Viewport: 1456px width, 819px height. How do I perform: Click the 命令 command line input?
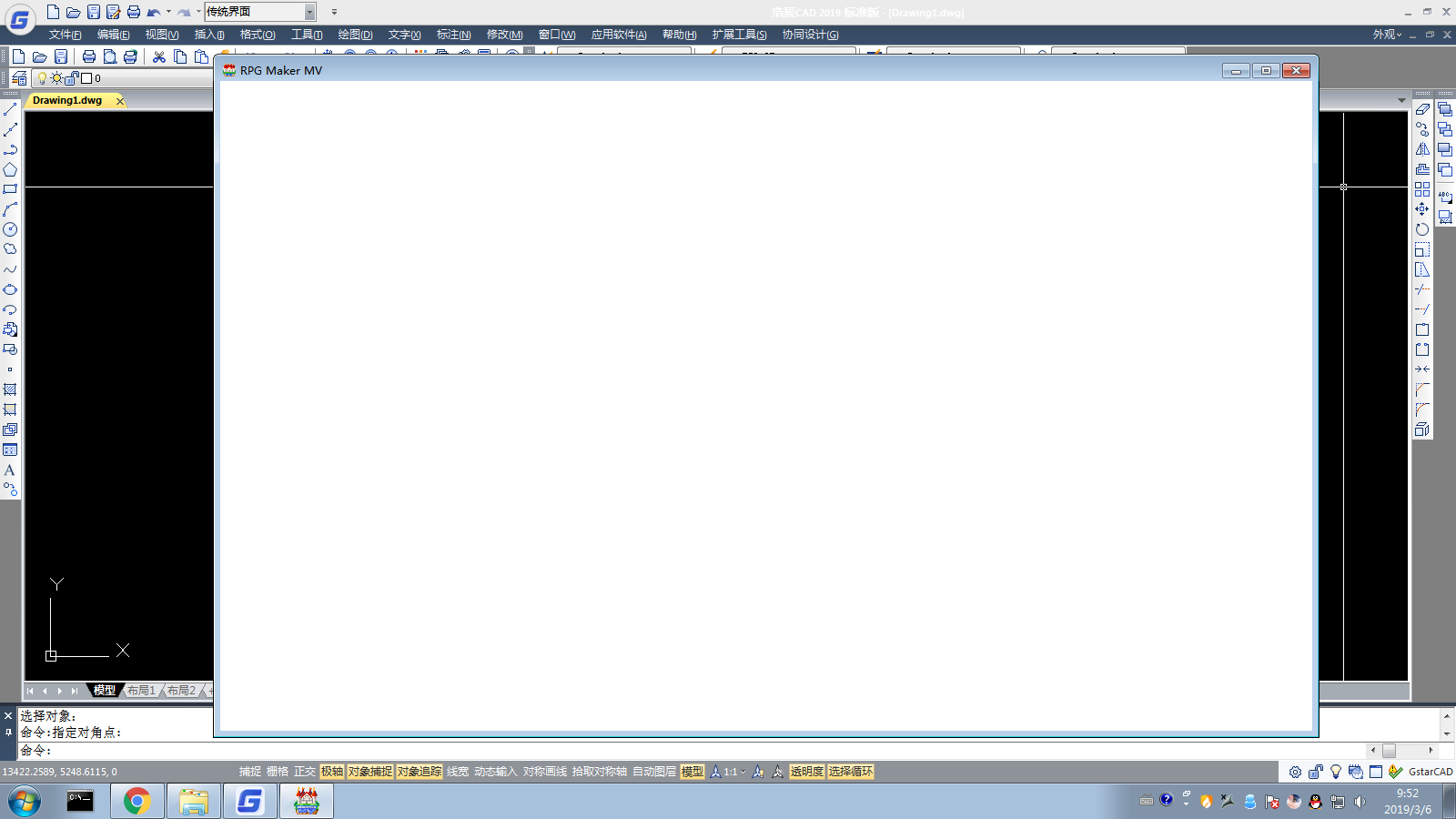[x=692, y=751]
